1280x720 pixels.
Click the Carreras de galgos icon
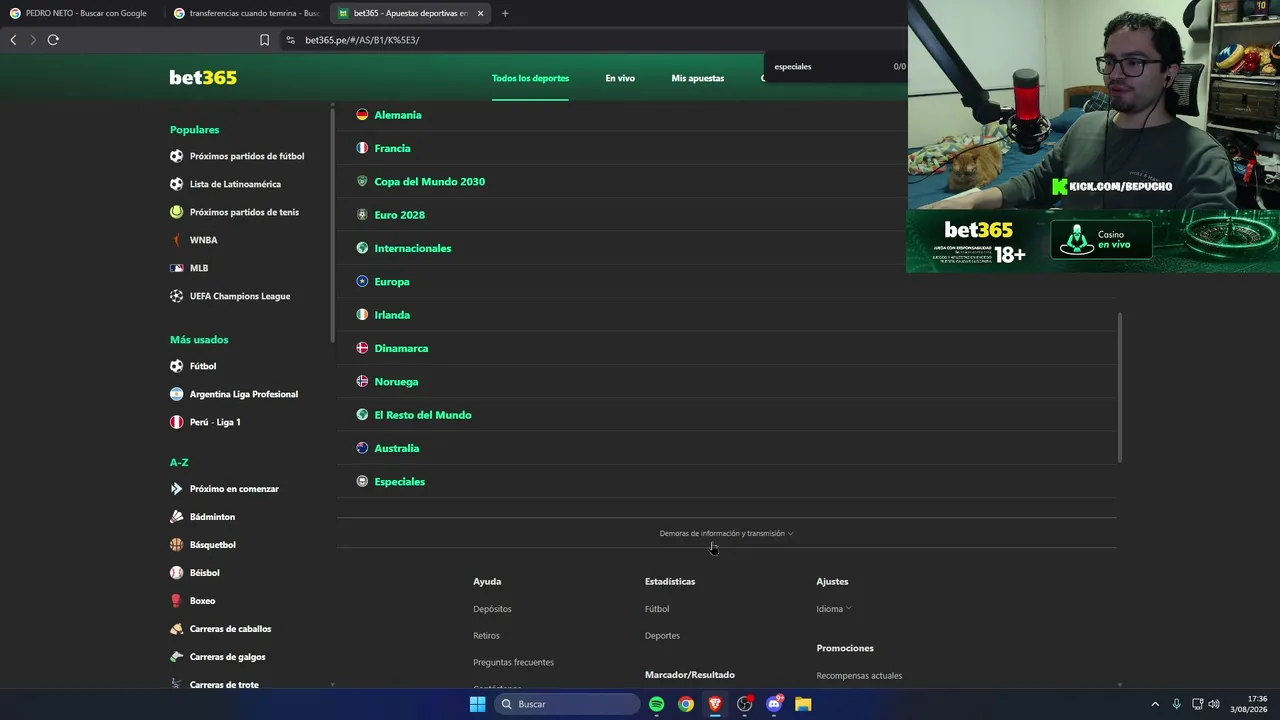click(176, 657)
